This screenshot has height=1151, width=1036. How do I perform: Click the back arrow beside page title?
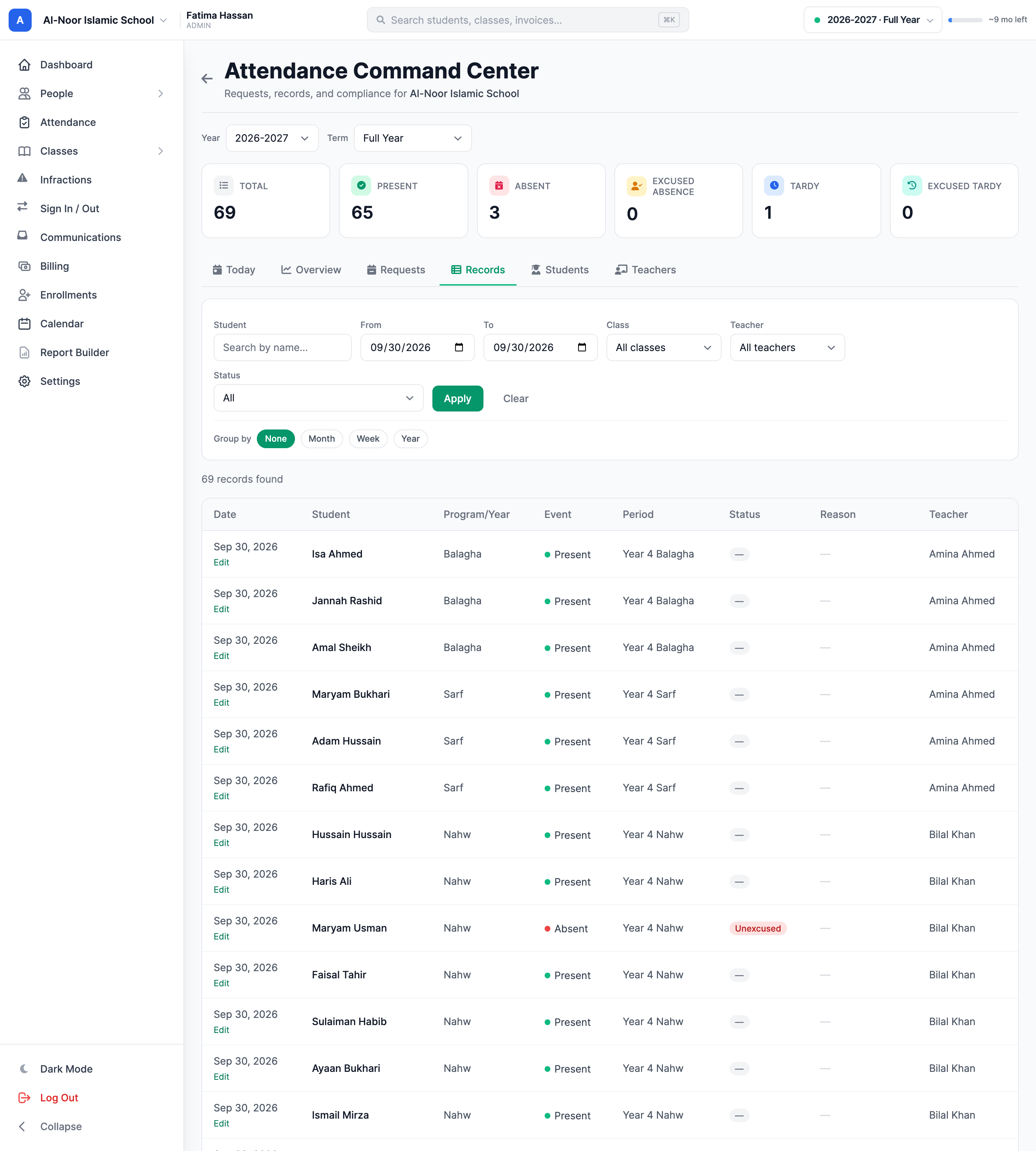(207, 78)
